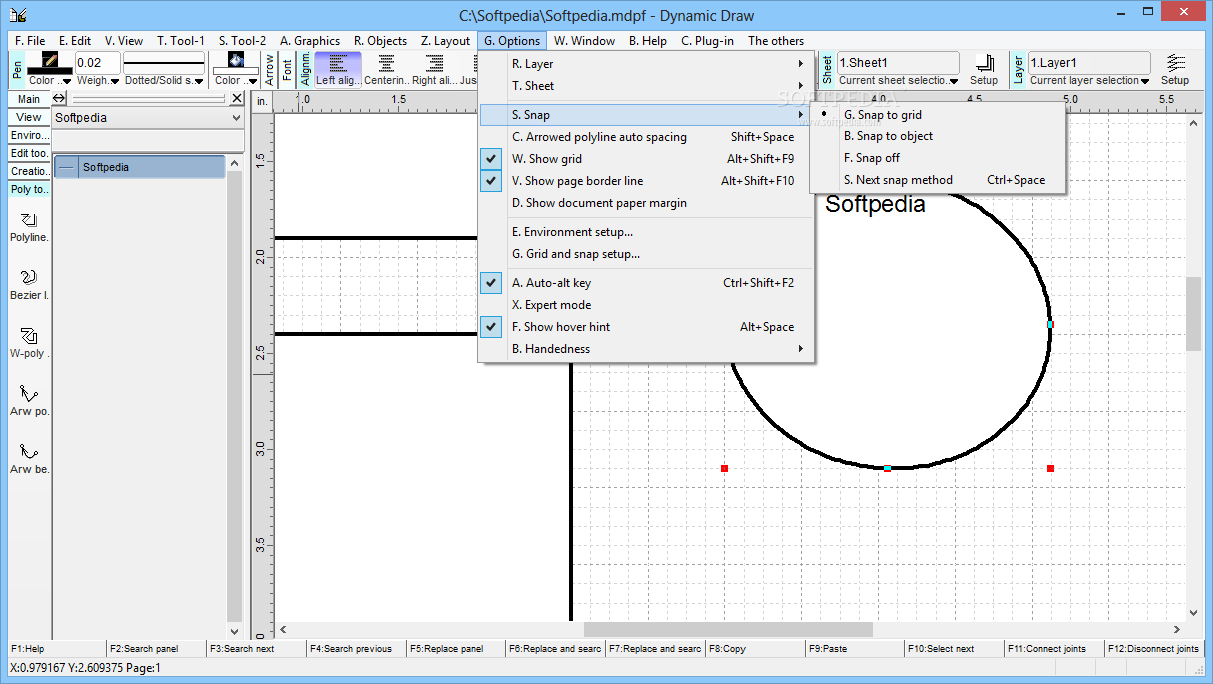The image size is (1213, 684).
Task: Click Next snap method entry
Action: [938, 180]
